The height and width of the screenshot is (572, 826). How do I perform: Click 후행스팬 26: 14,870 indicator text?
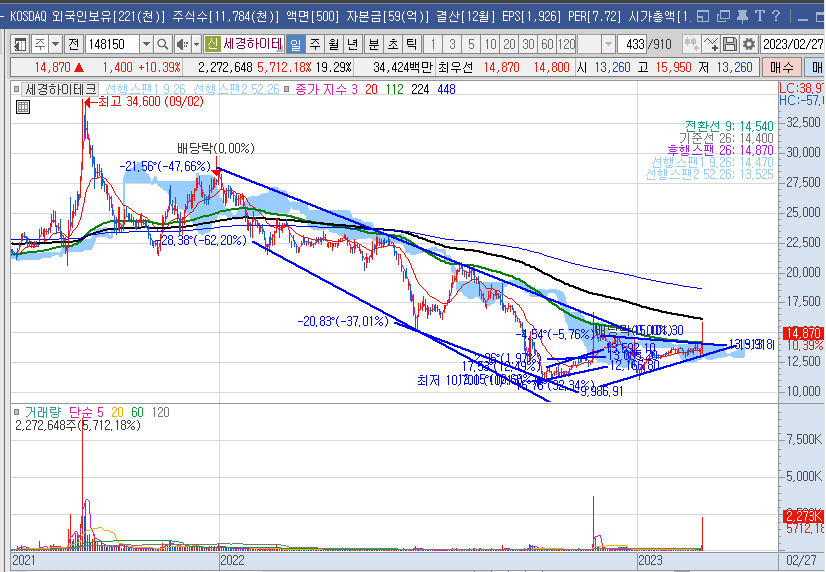point(720,151)
